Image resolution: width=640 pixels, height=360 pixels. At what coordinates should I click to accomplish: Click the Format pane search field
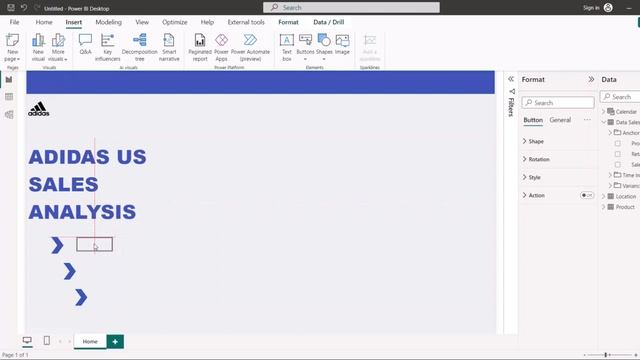tap(558, 102)
